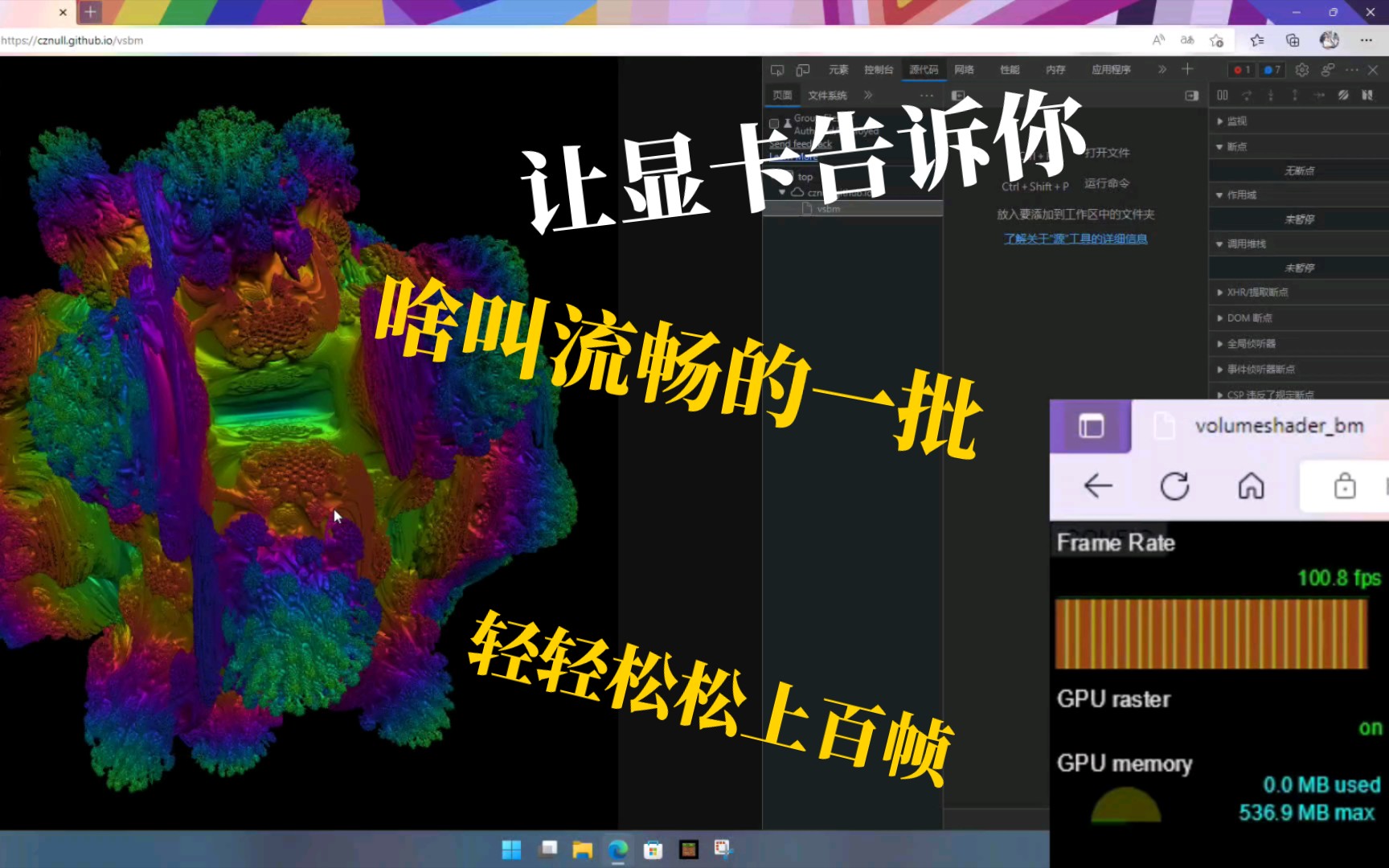Viewport: 1389px width, 868px height.
Task: Click the step into icon in debugger toolbar
Action: 1271,95
